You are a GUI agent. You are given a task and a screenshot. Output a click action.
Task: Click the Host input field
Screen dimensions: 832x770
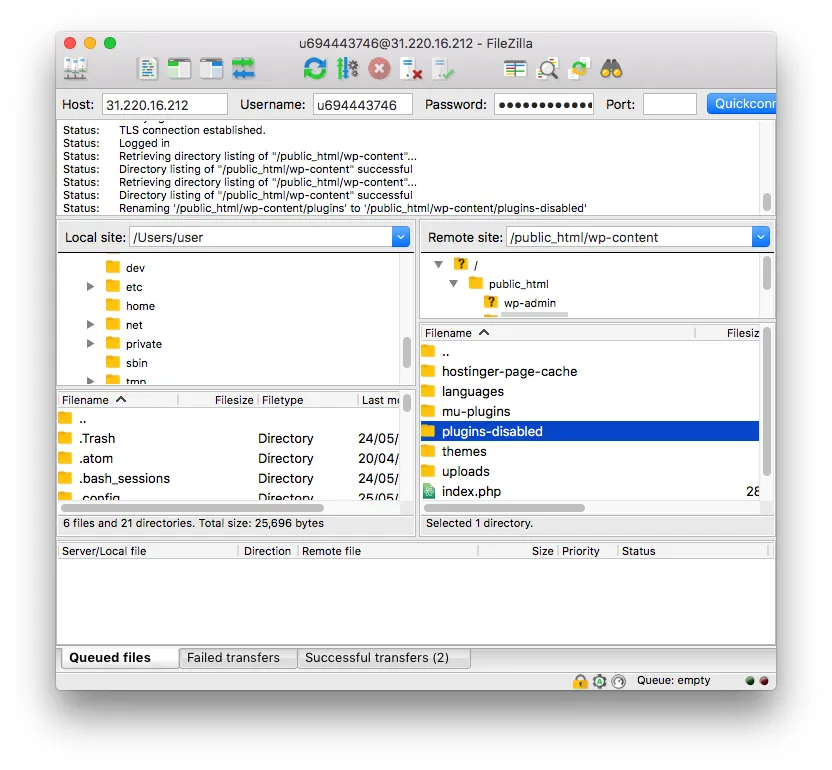(x=164, y=105)
